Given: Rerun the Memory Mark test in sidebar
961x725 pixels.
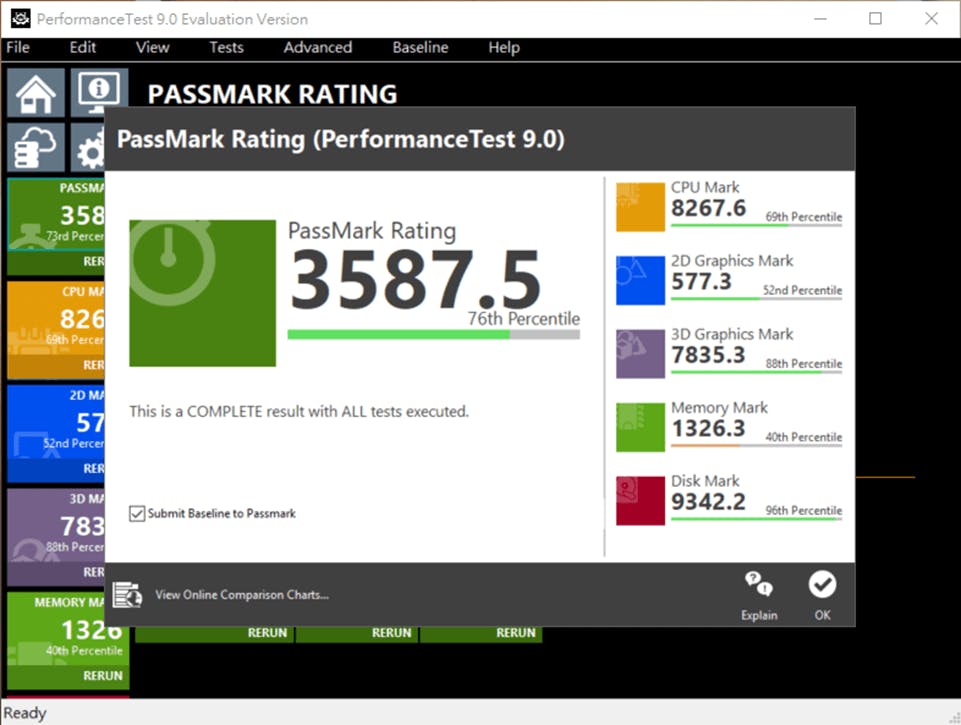Looking at the screenshot, I should pyautogui.click(x=103, y=675).
